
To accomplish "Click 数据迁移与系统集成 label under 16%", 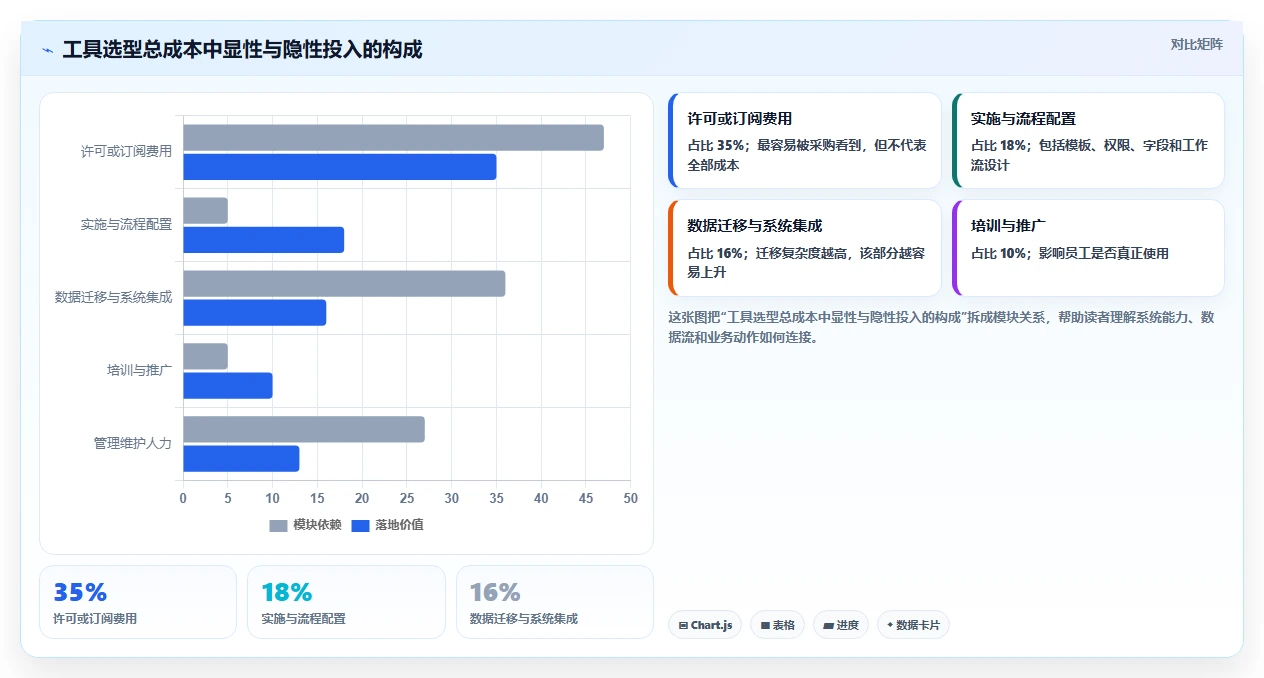I will (524, 619).
